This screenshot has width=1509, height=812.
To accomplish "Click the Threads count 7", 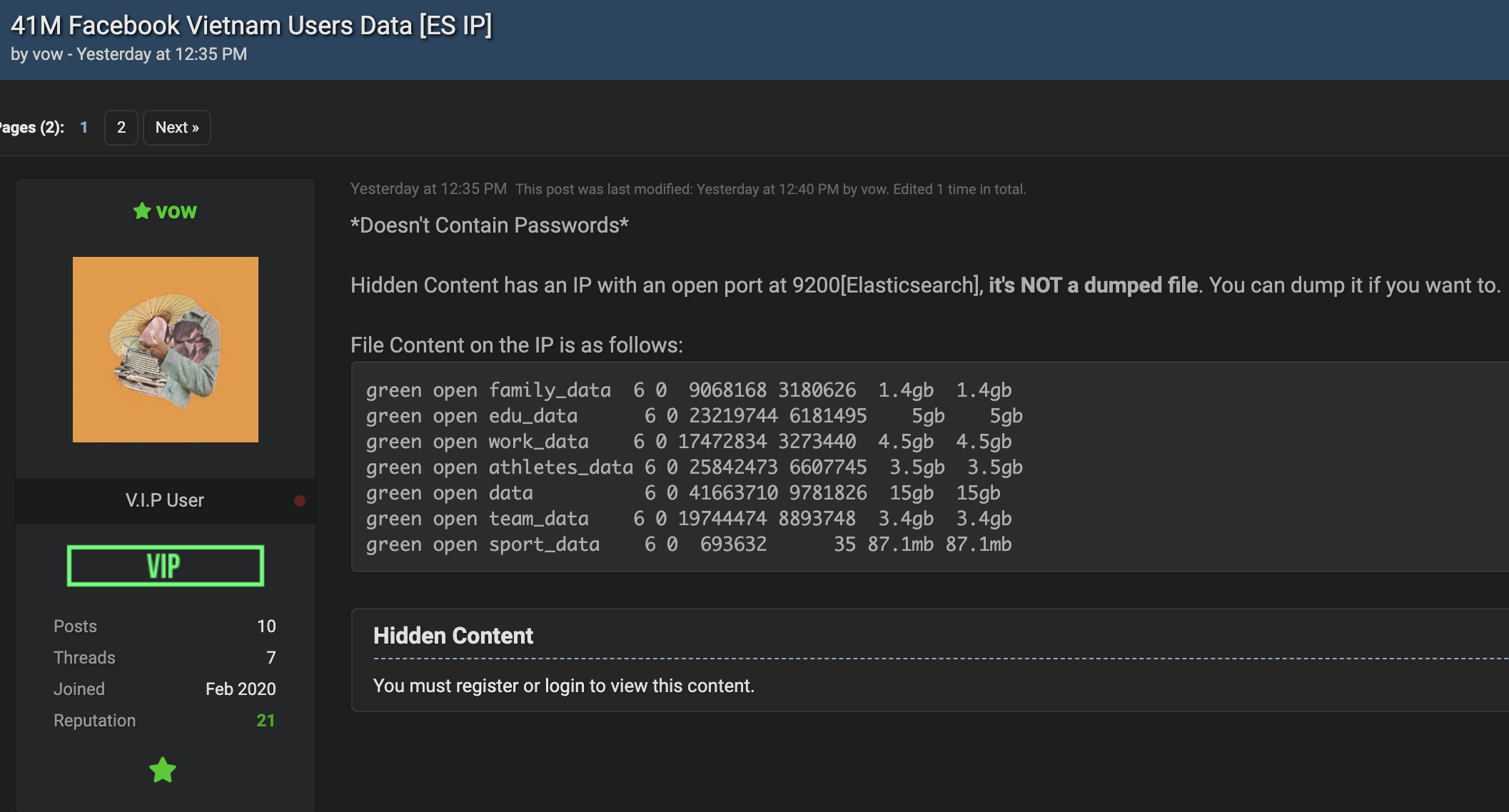I will click(271, 658).
